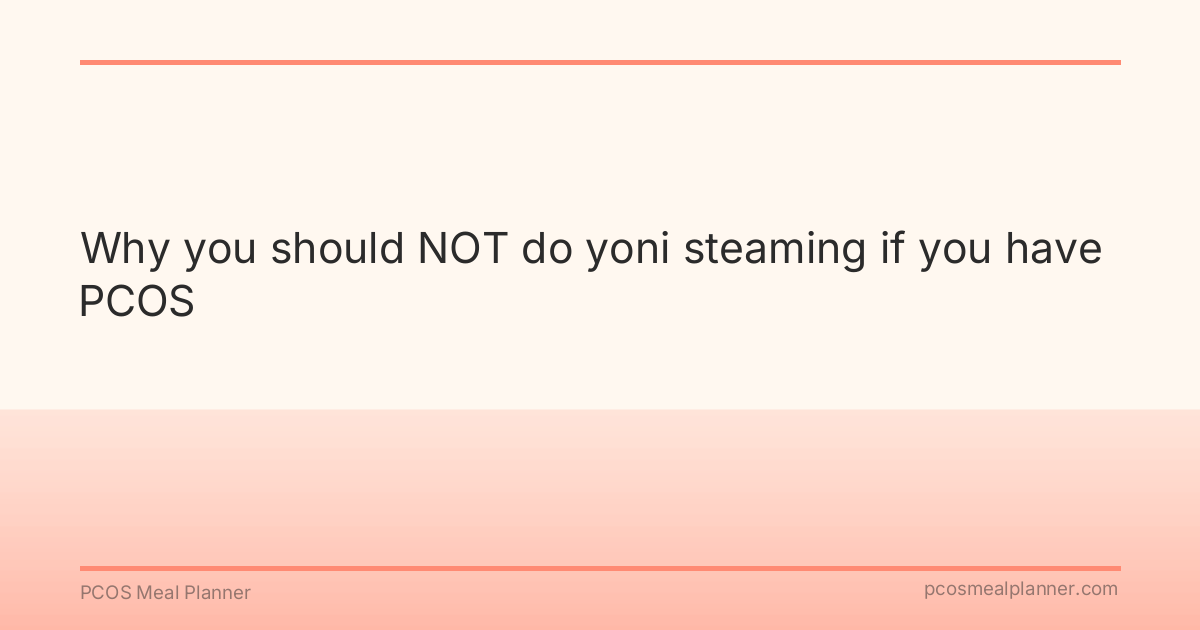Click the word Planner in the footer
The image size is (1200, 630).
[x=218, y=593]
